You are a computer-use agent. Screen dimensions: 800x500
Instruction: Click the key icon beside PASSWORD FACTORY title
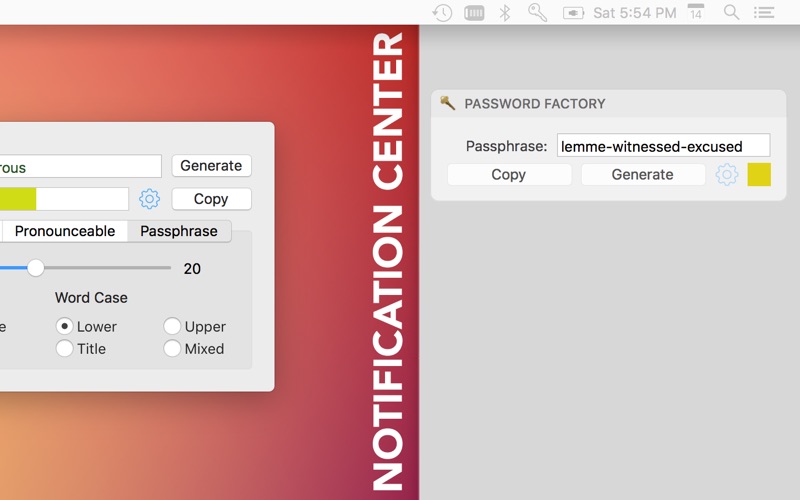447,103
